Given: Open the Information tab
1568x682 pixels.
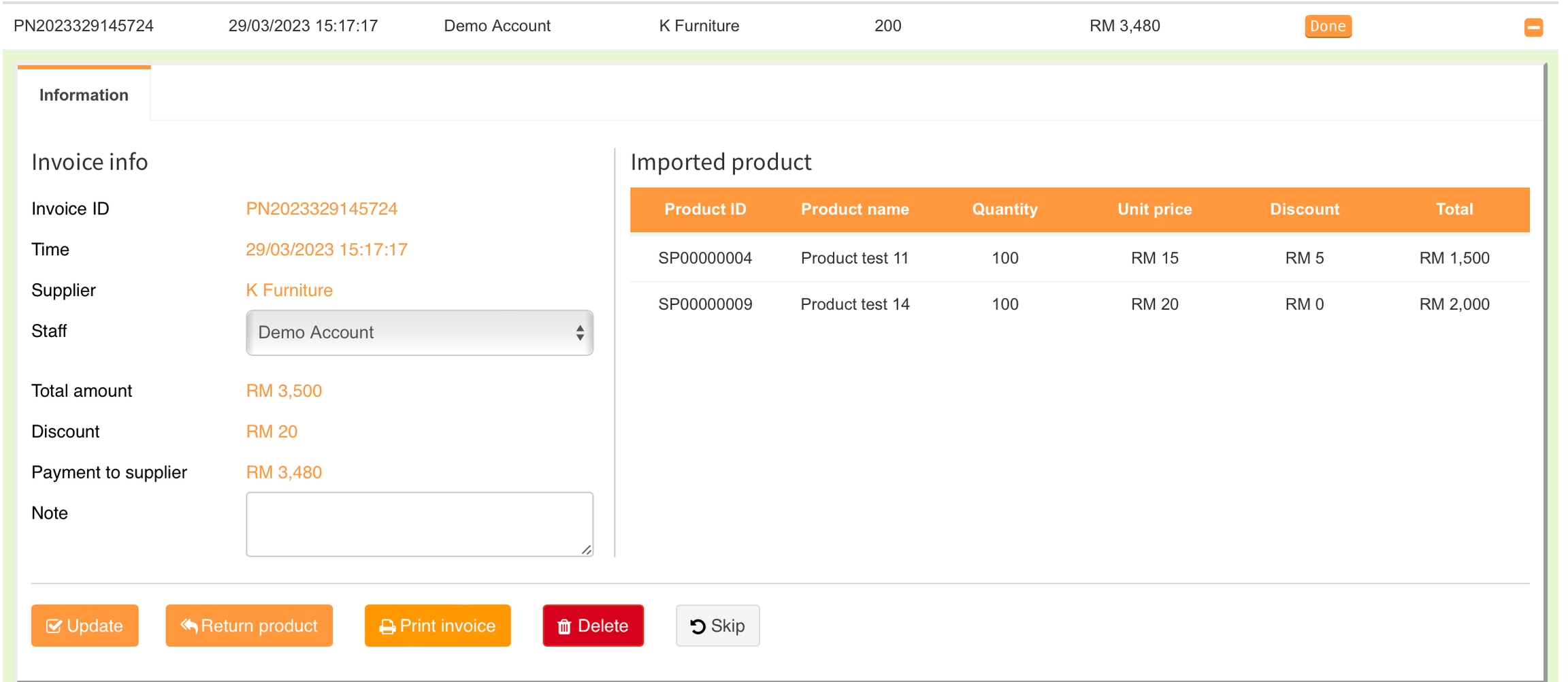Looking at the screenshot, I should pyautogui.click(x=84, y=95).
